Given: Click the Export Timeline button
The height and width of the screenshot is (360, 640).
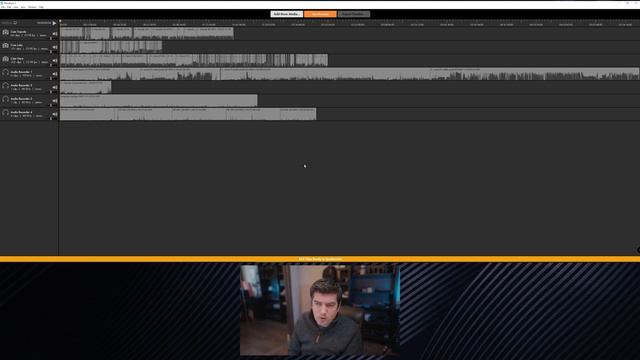Looking at the screenshot, I should [x=354, y=14].
